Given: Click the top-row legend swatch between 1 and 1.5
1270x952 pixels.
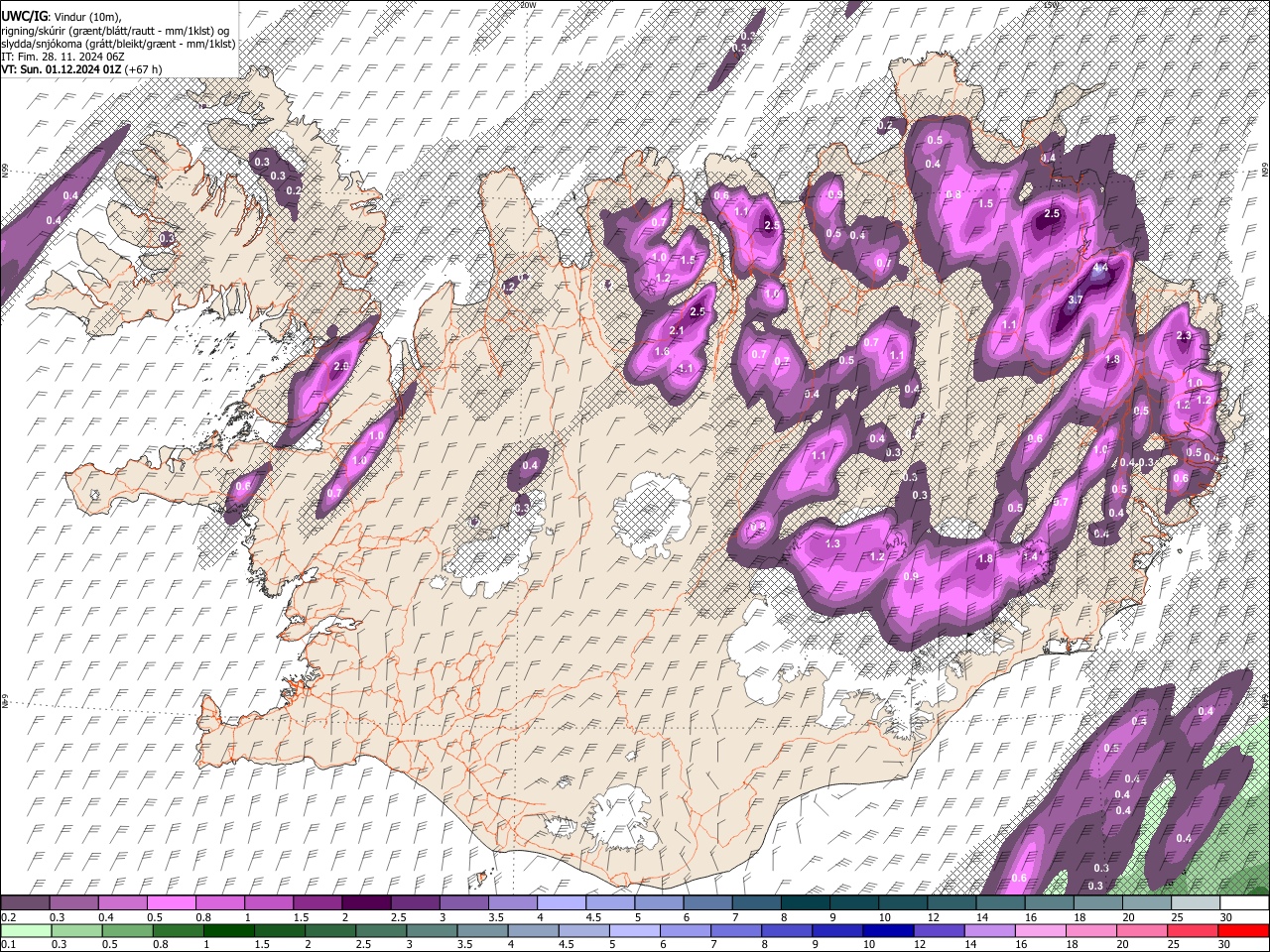Looking at the screenshot, I should pyautogui.click(x=269, y=902).
